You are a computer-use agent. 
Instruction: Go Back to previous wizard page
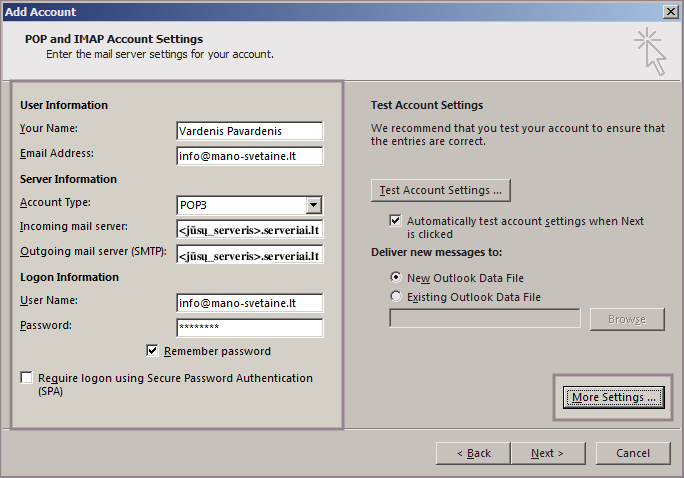tap(474, 453)
